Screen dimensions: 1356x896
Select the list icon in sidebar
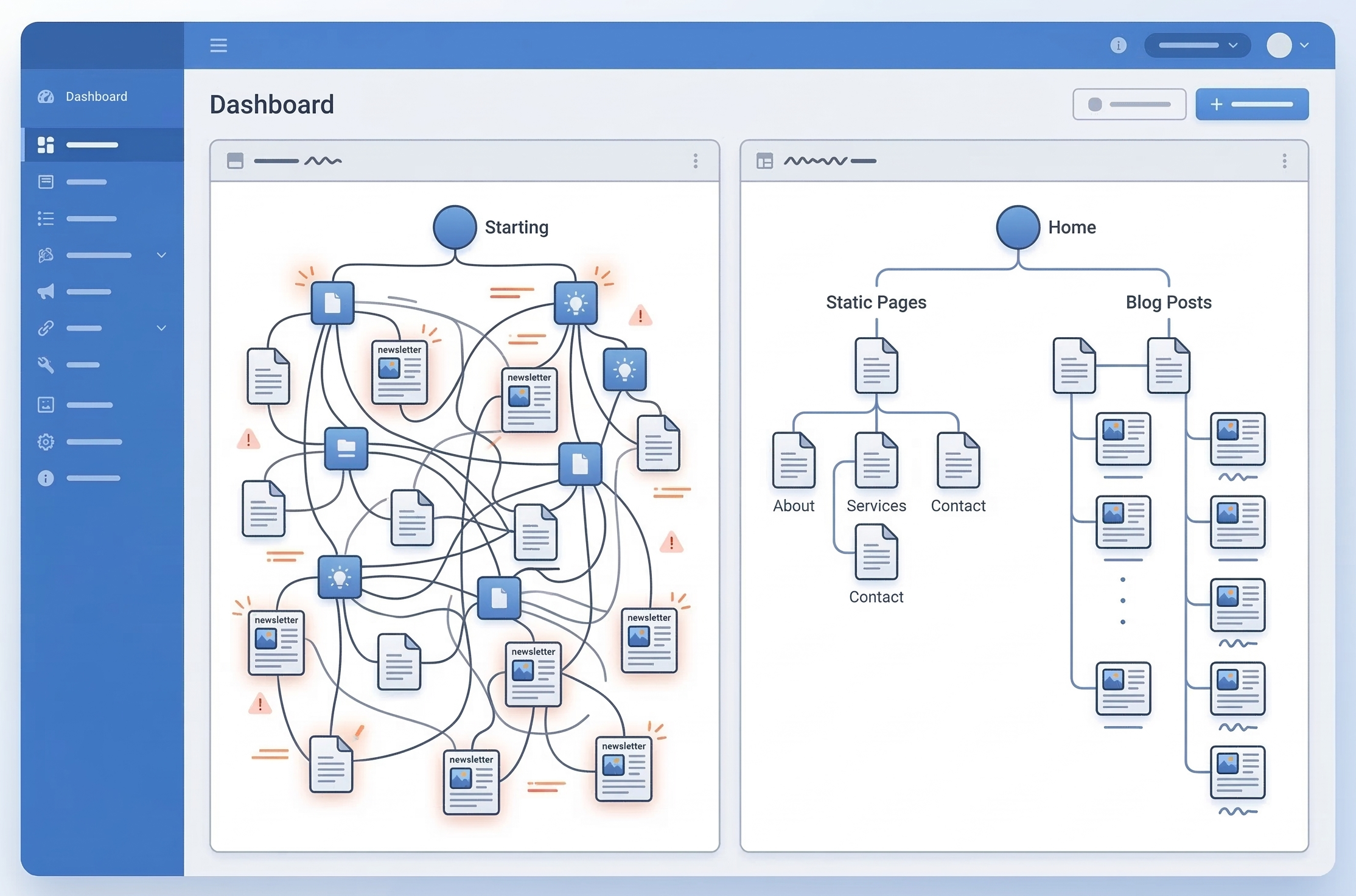tap(46, 219)
